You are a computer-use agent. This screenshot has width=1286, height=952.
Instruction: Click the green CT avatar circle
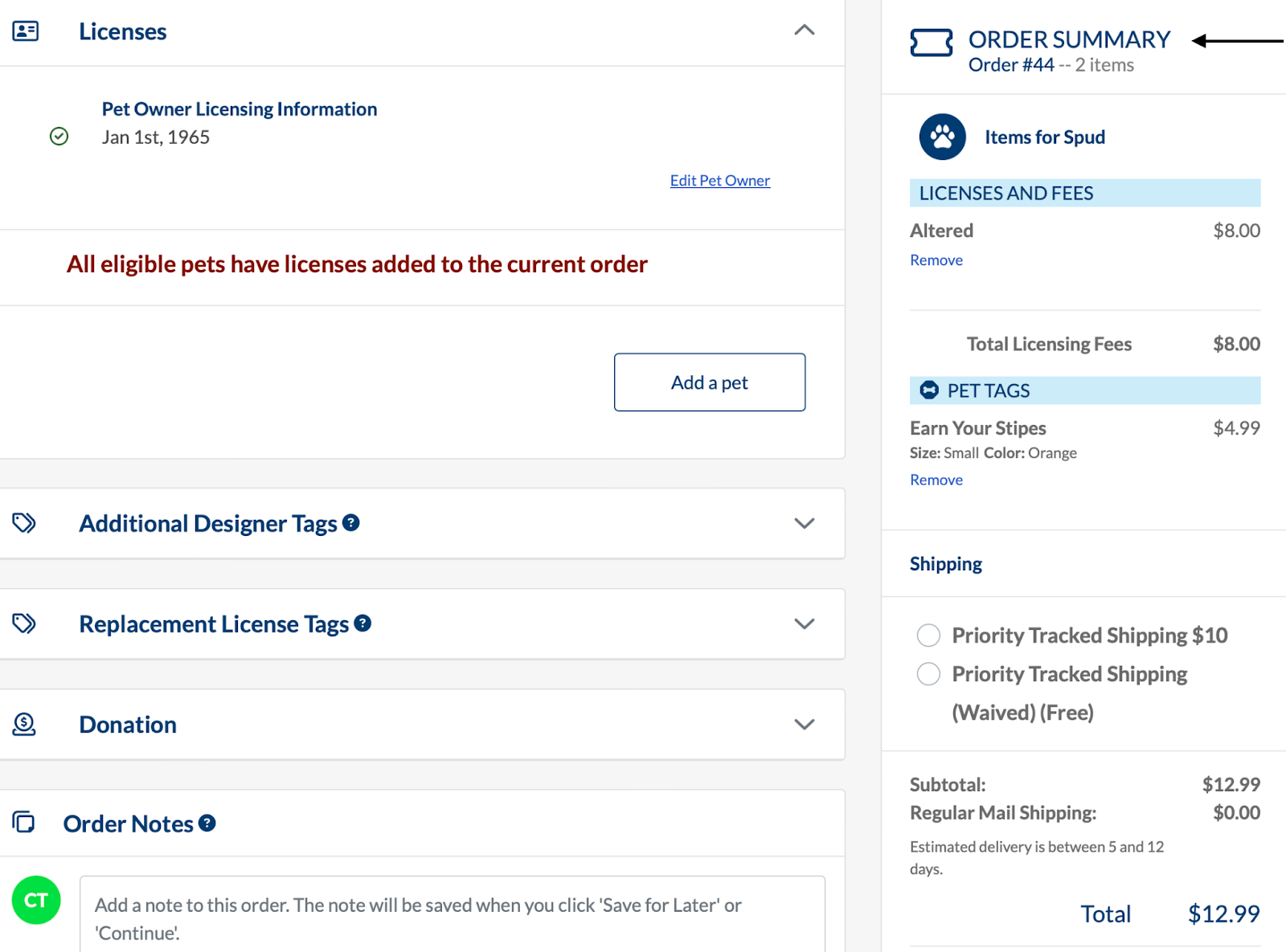coord(35,901)
